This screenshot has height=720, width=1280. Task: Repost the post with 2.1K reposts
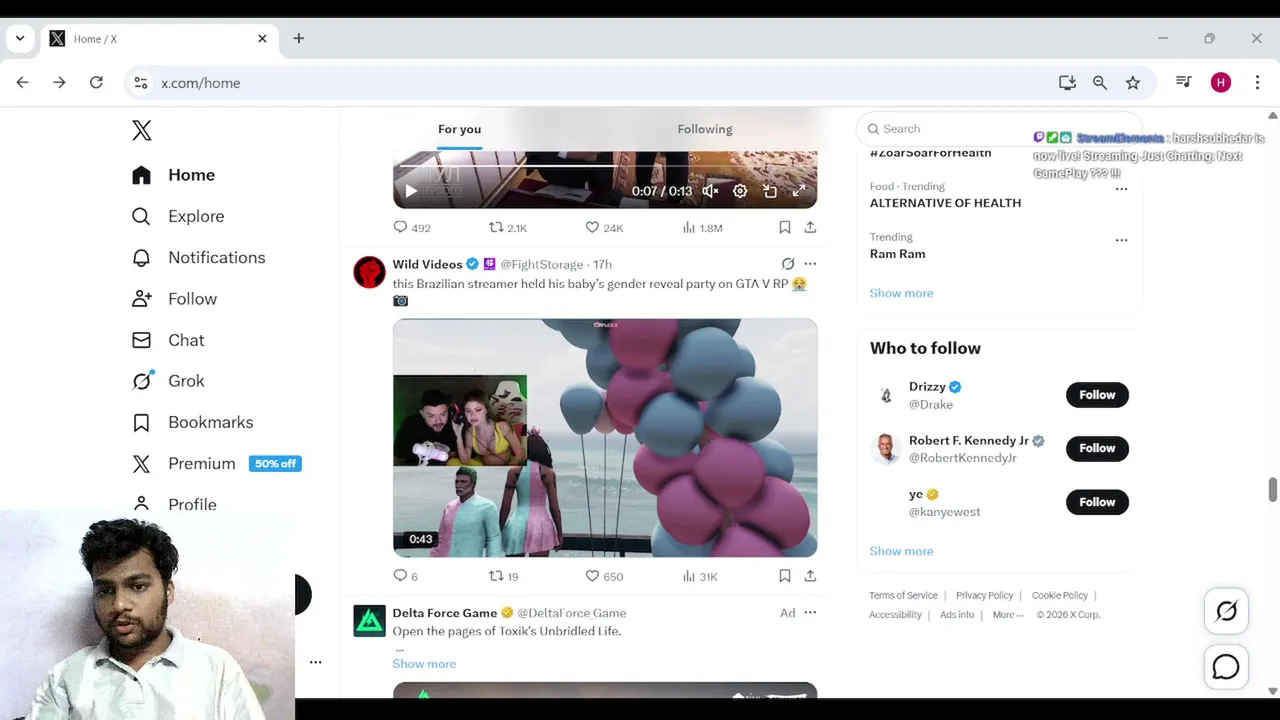[507, 228]
